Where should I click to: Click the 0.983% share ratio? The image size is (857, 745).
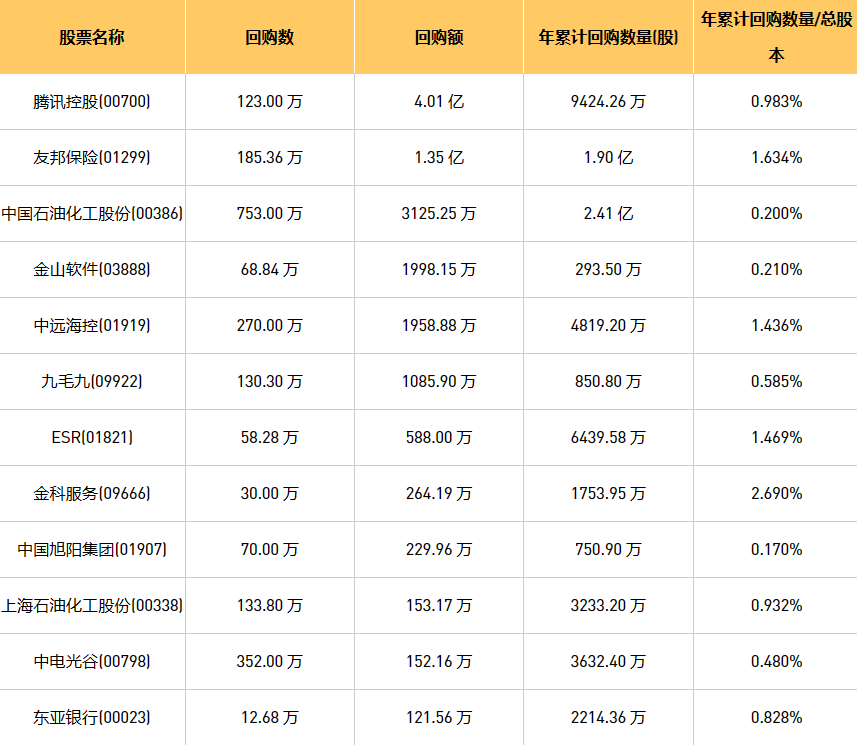coord(776,102)
